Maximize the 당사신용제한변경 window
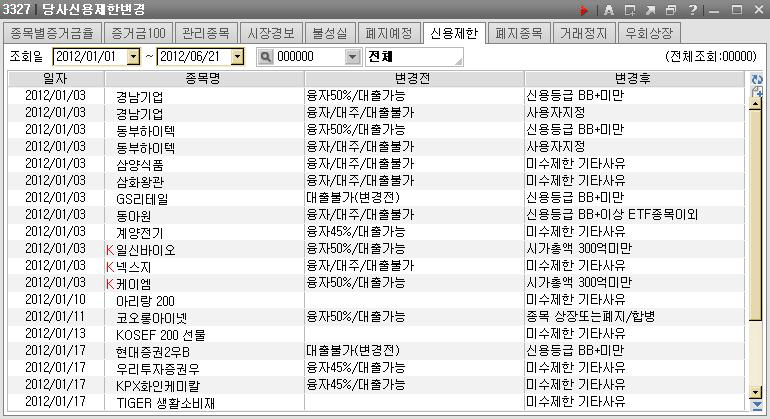 pos(737,10)
